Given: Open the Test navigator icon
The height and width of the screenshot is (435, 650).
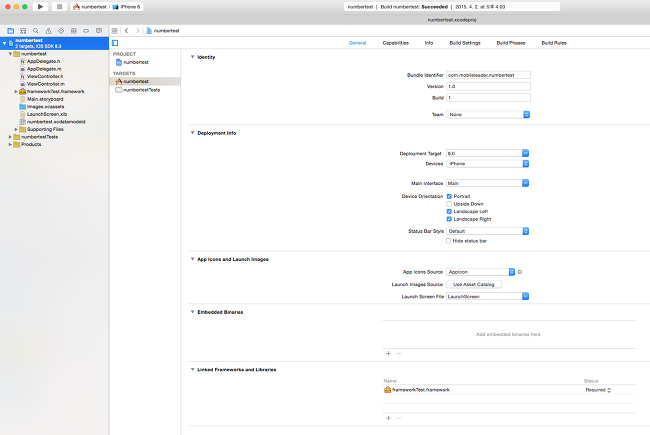Looking at the screenshot, I should click(x=61, y=31).
